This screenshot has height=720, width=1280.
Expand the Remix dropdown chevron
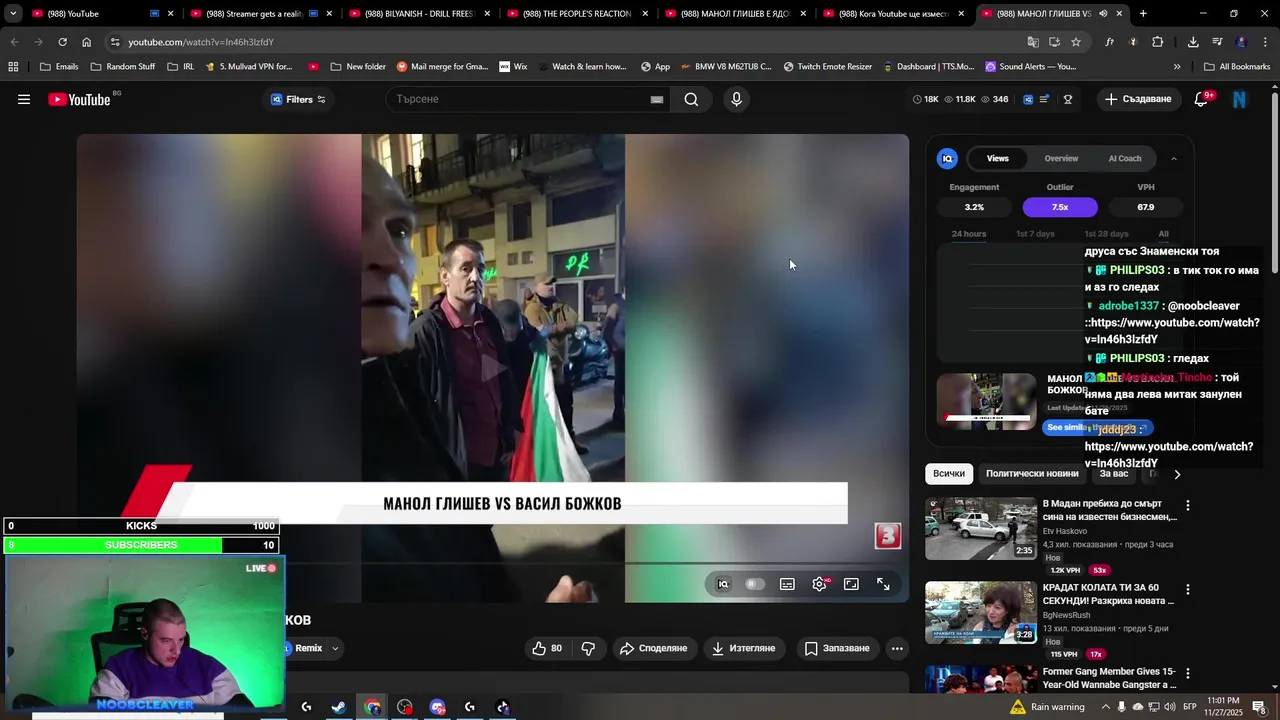pos(335,648)
